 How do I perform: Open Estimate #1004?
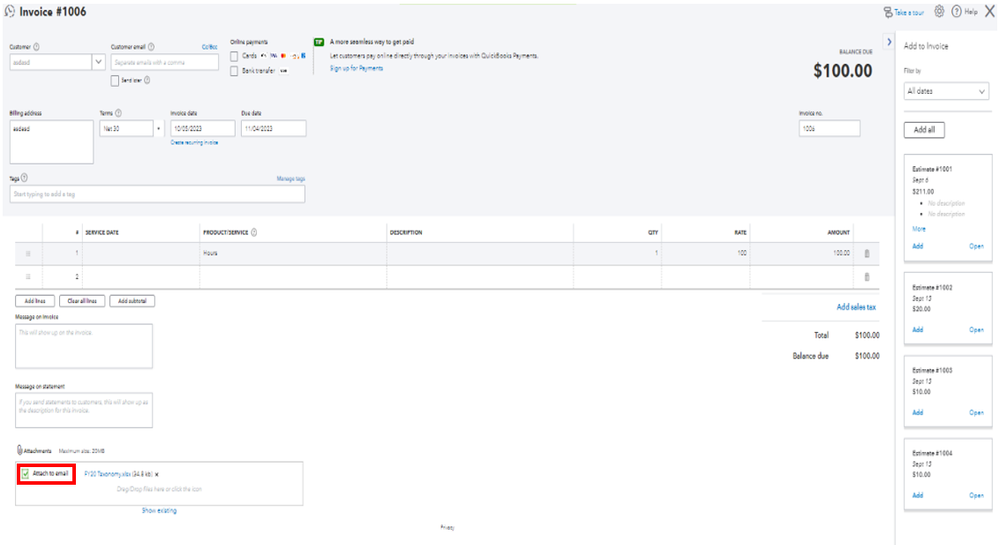click(976, 495)
